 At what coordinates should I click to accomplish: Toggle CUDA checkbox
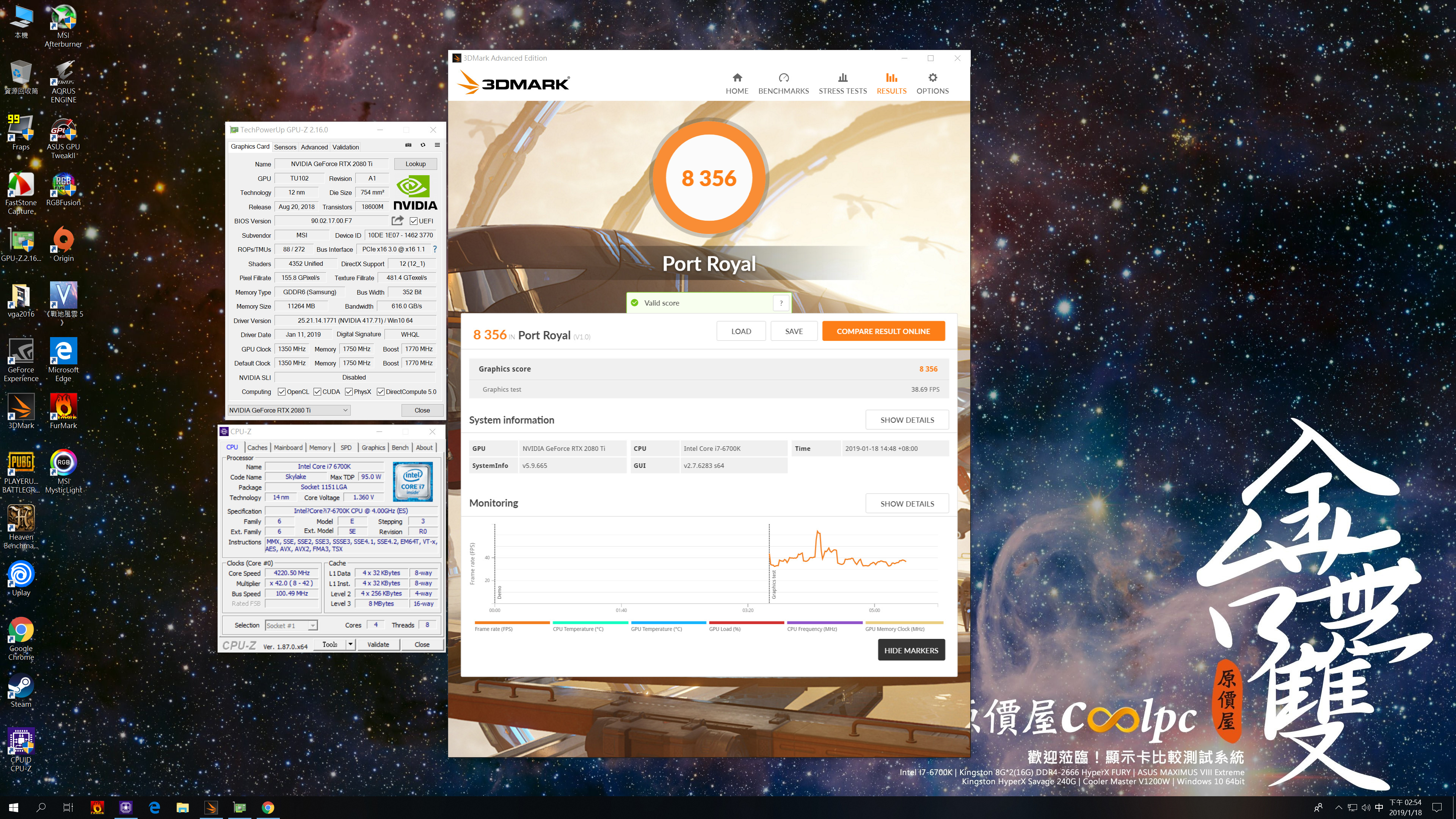point(318,392)
